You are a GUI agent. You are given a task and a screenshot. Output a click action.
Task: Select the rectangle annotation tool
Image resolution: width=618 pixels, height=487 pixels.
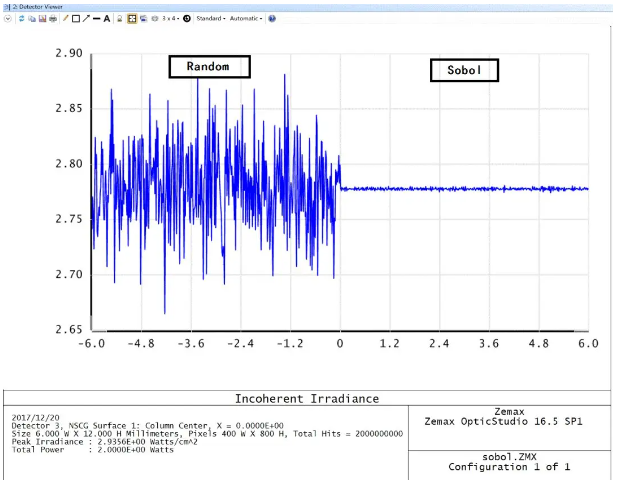75,18
